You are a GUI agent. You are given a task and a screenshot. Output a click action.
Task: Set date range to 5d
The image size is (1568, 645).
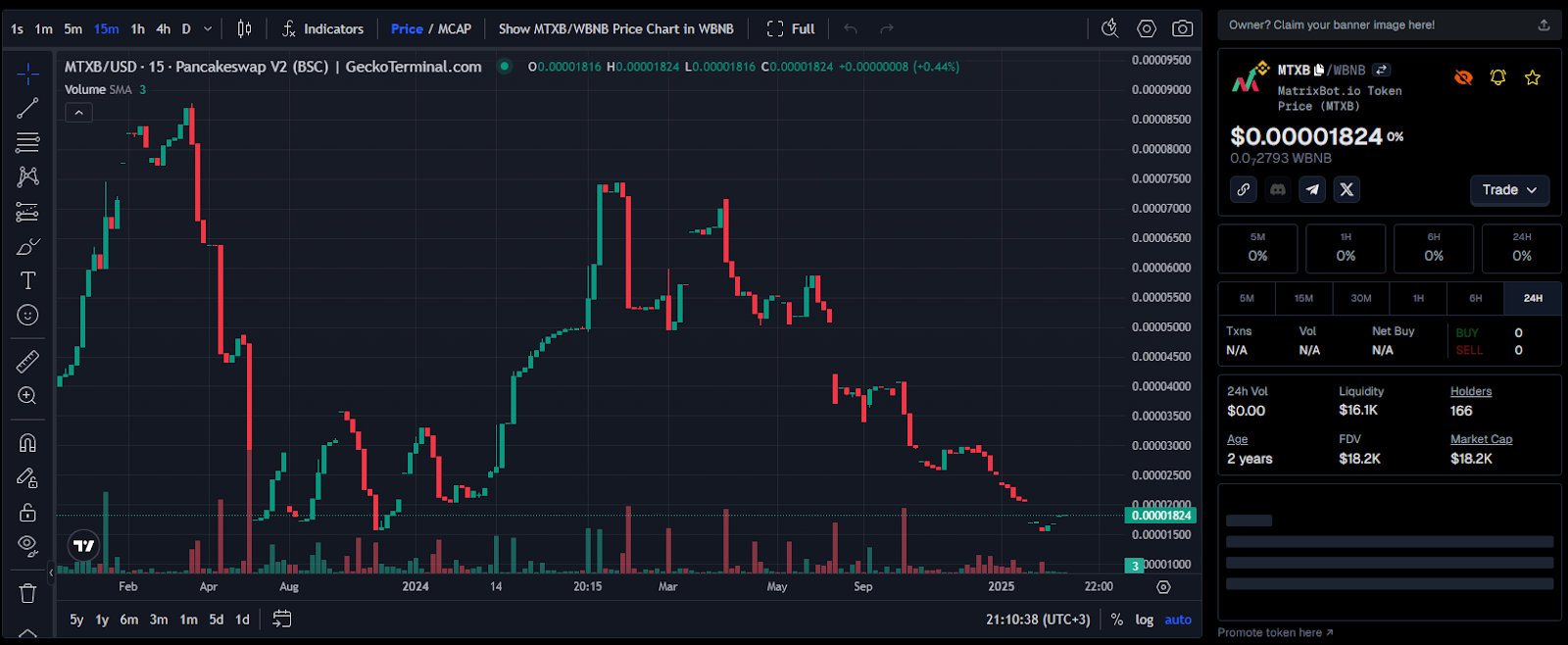pyautogui.click(x=217, y=620)
